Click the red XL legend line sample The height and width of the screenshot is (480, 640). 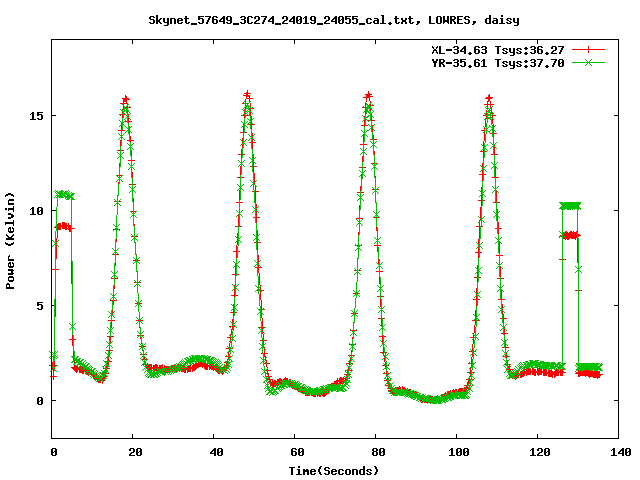tap(588, 50)
